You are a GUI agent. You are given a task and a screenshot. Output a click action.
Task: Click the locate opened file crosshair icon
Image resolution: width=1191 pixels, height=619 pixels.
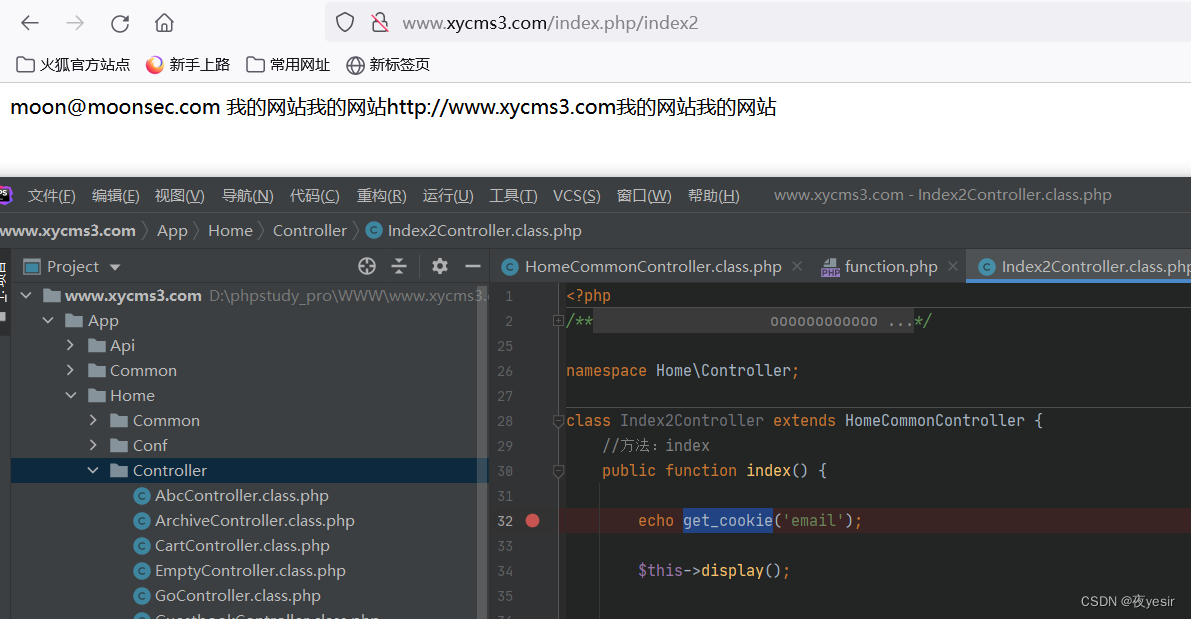(367, 266)
